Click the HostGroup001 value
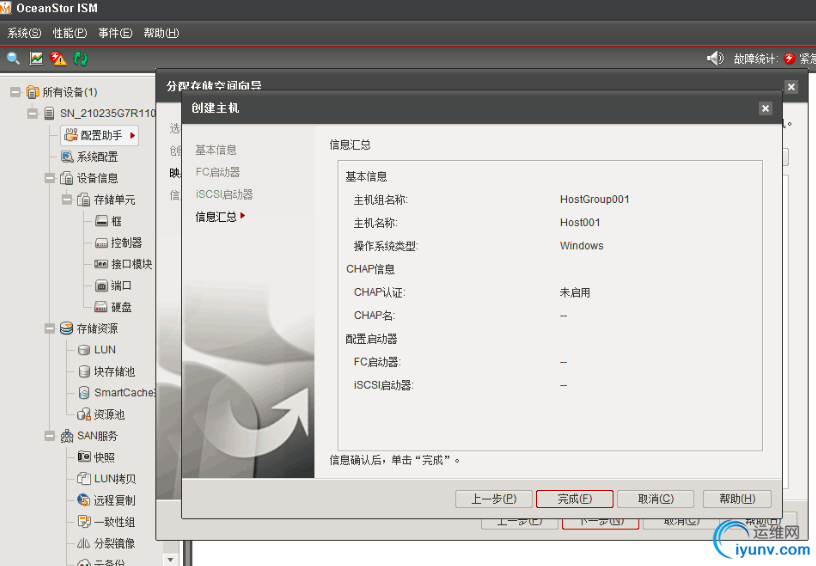 tap(594, 199)
